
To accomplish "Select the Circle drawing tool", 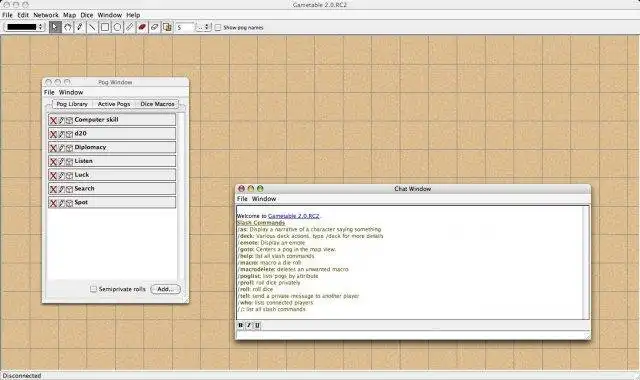I will pyautogui.click(x=117, y=27).
